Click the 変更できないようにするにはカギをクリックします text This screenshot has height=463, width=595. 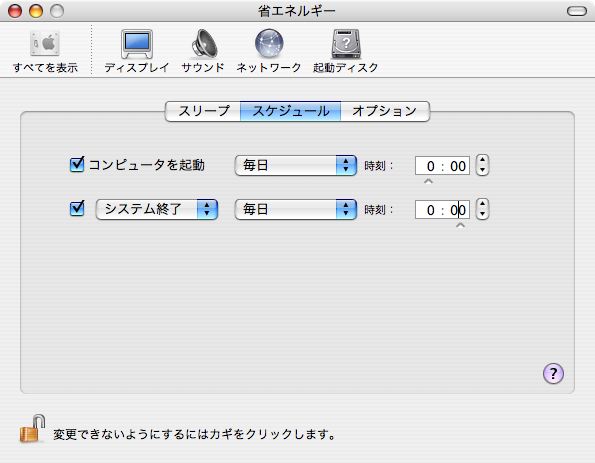point(194,434)
